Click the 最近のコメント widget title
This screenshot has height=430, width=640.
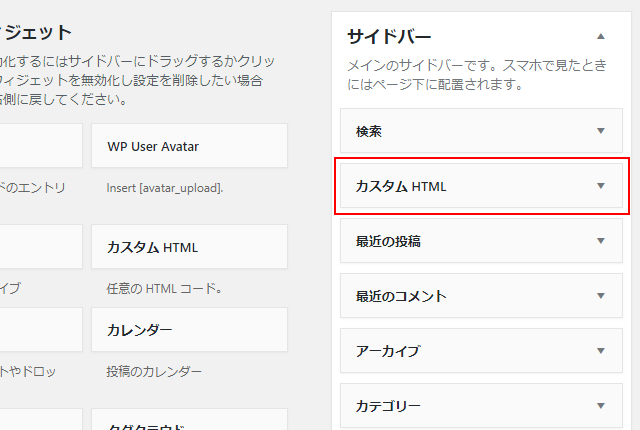pos(401,296)
